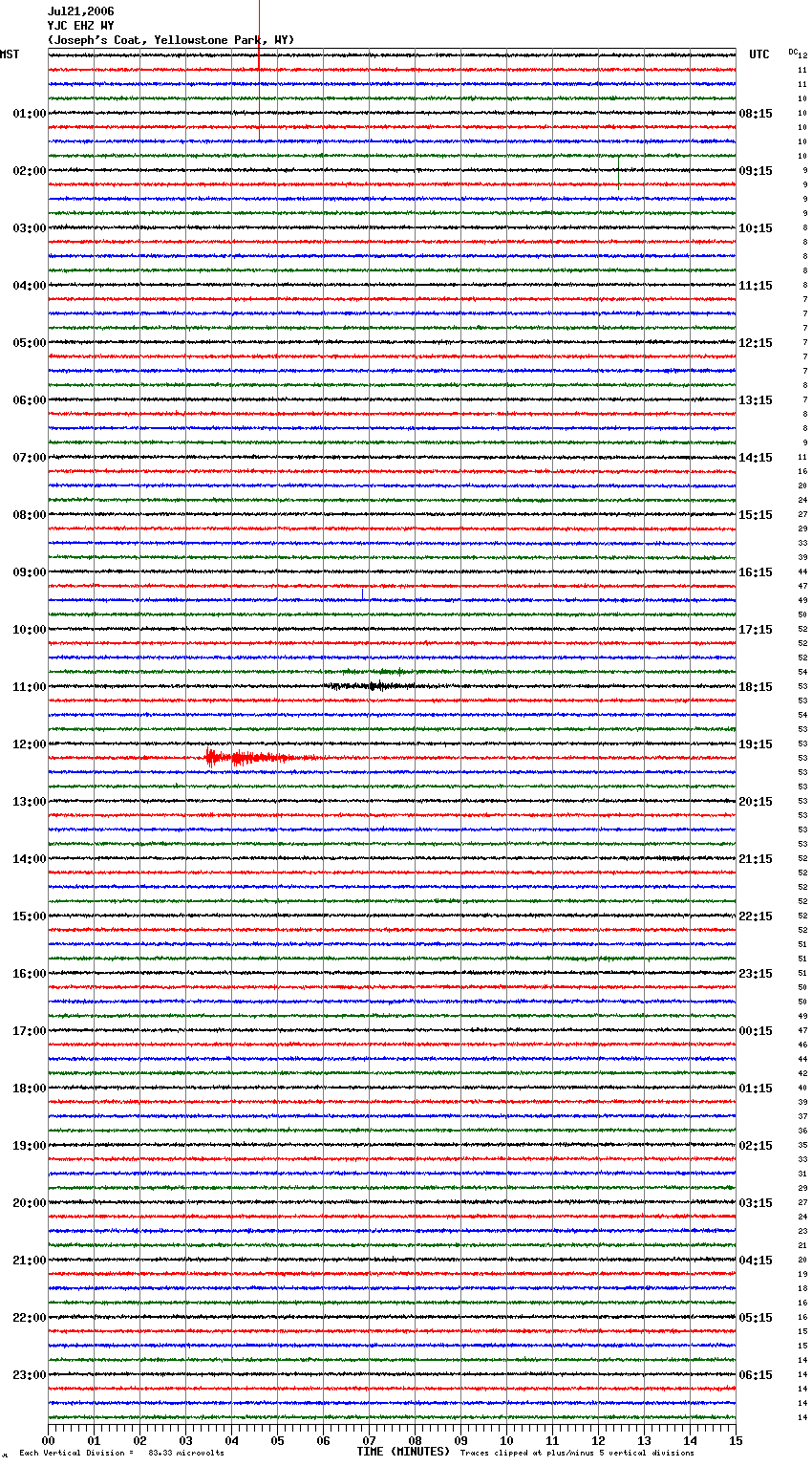Click the 15:15 UTC time label
Viewport: 812px width, 1466px height.
[x=756, y=515]
